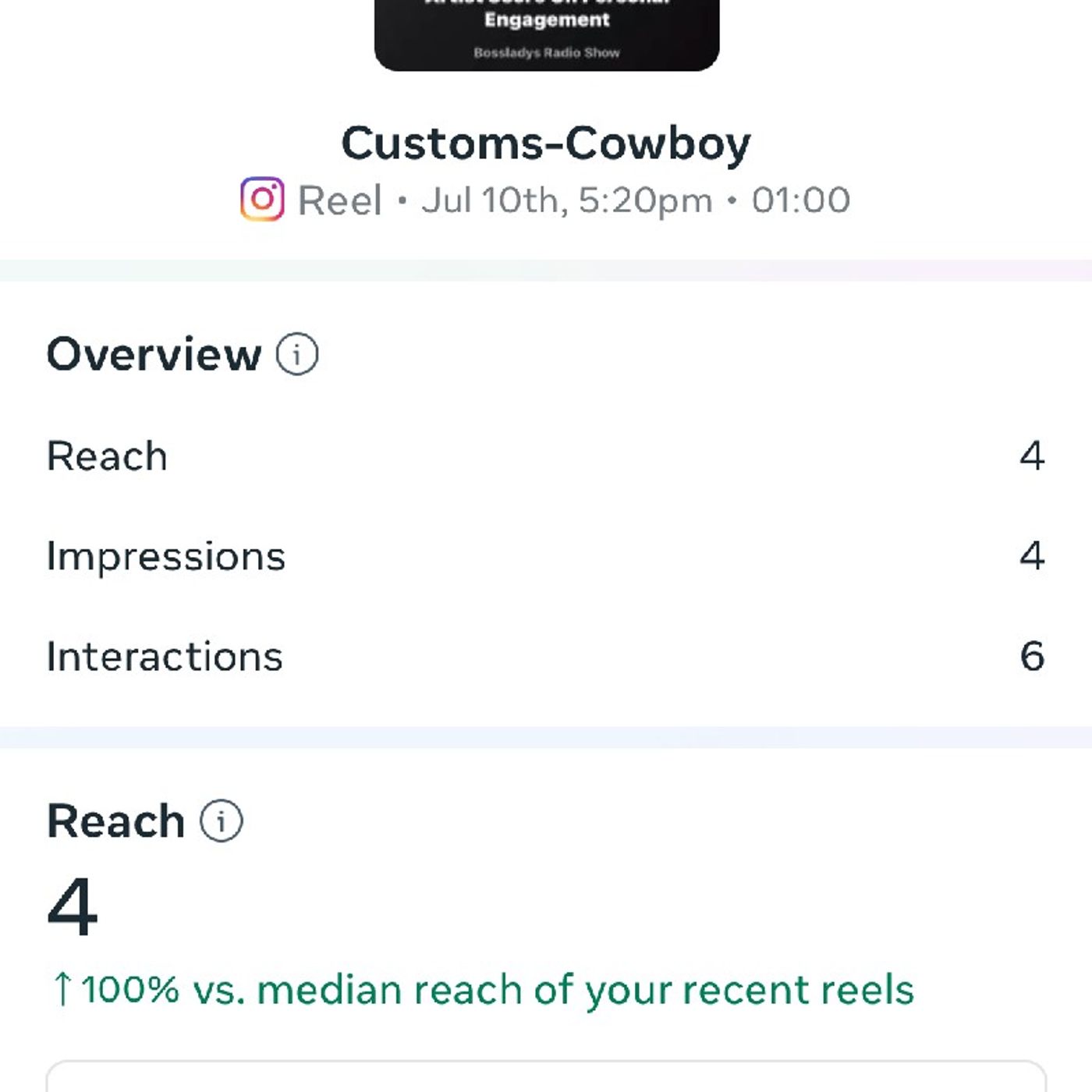Tap the Overview Reach value 4
The height and width of the screenshot is (1092, 1092).
pos(1032,456)
